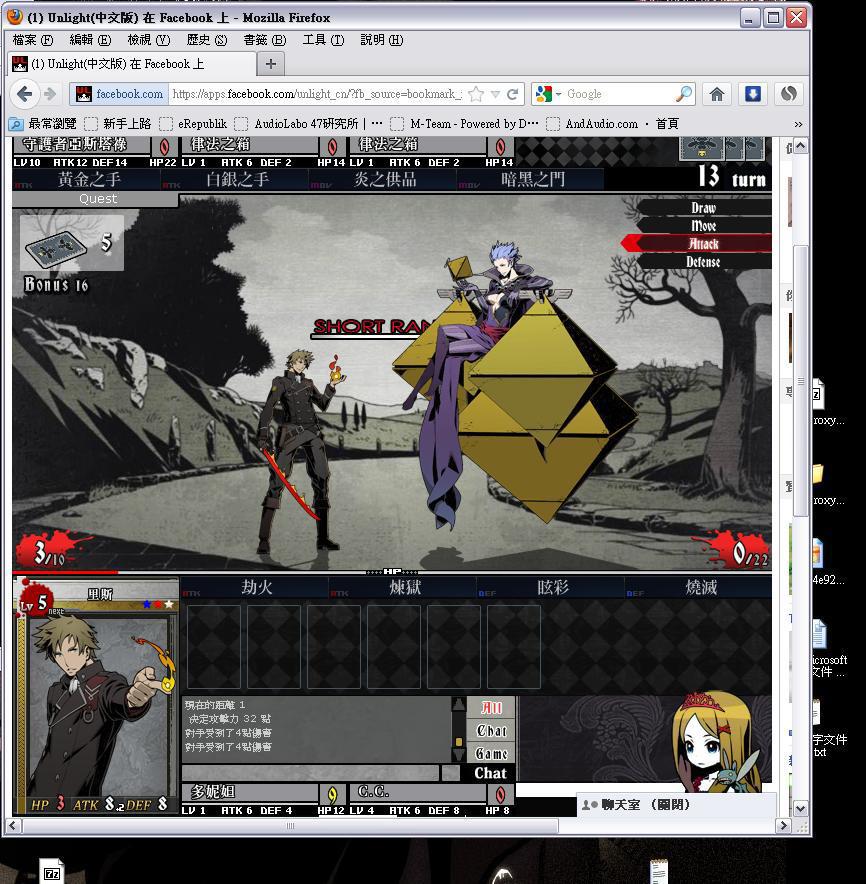Screen dimensions: 866x884
Task: Click the Firefox forward arrow button
Action: [50, 94]
